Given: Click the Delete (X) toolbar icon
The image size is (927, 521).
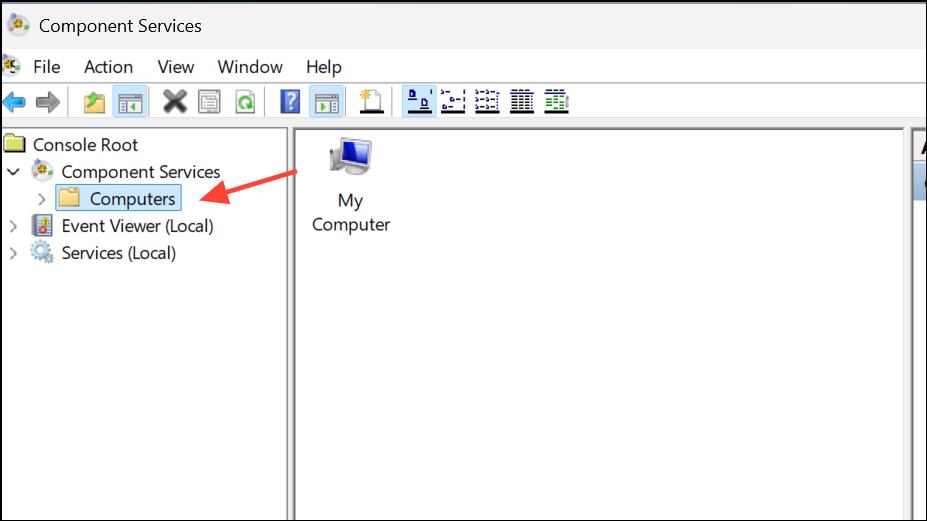Looking at the screenshot, I should [x=175, y=101].
